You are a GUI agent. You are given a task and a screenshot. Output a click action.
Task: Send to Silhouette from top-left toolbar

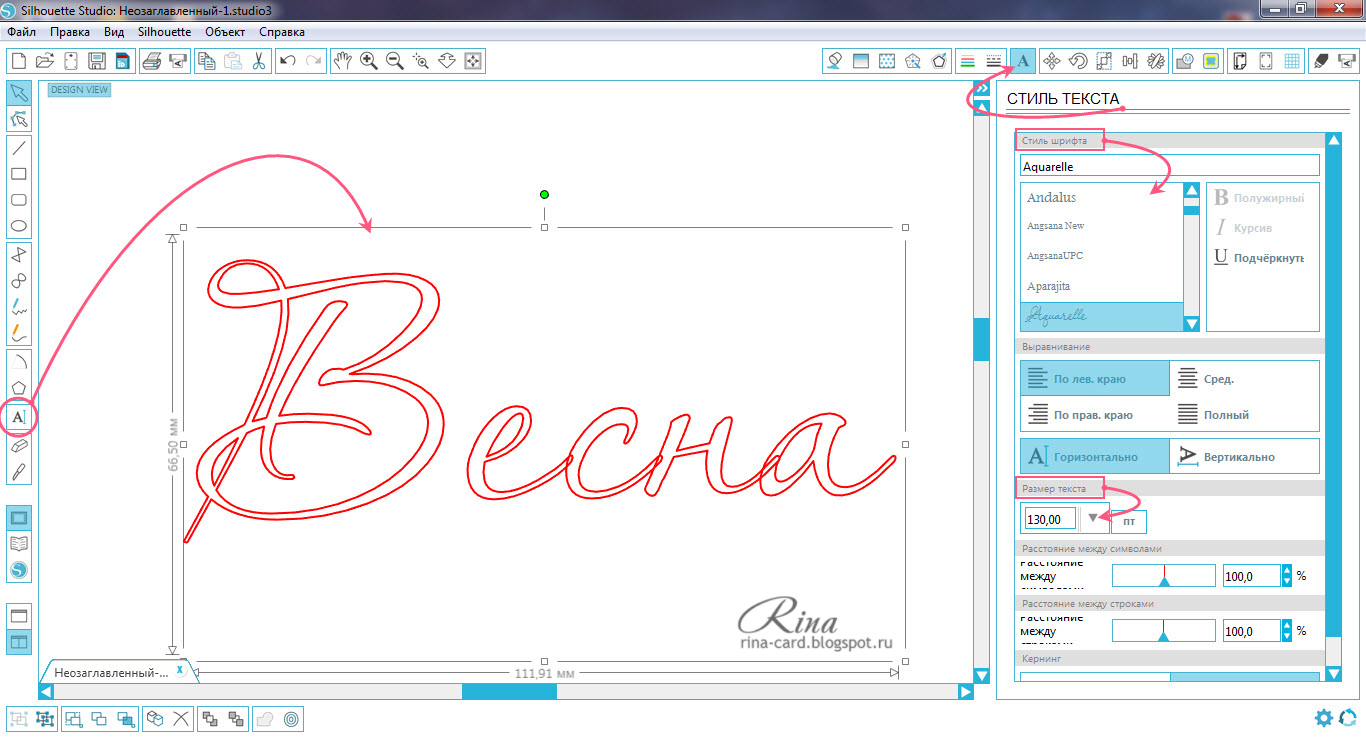pyautogui.click(x=178, y=61)
